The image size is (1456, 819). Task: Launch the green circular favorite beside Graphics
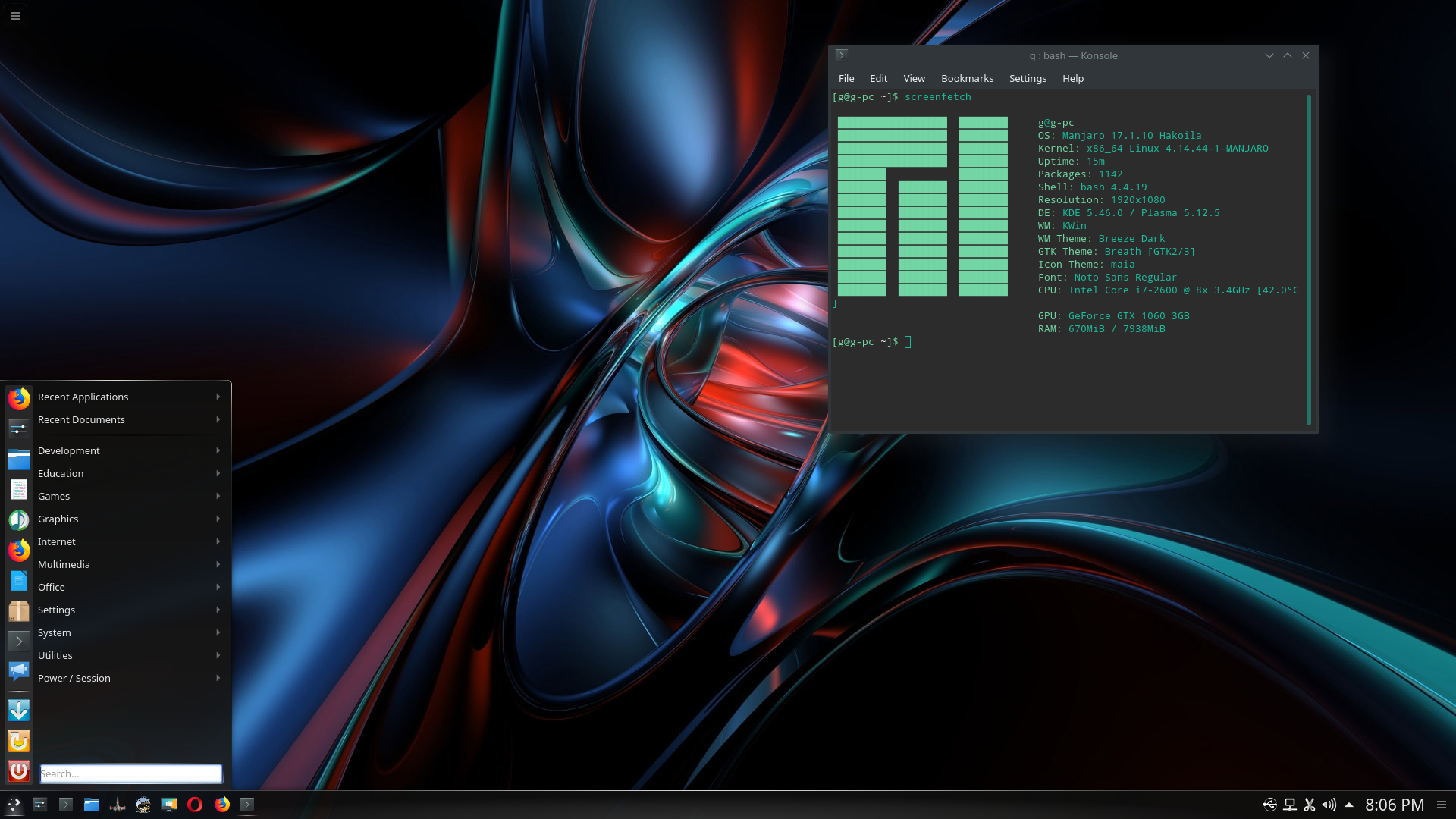coord(19,519)
